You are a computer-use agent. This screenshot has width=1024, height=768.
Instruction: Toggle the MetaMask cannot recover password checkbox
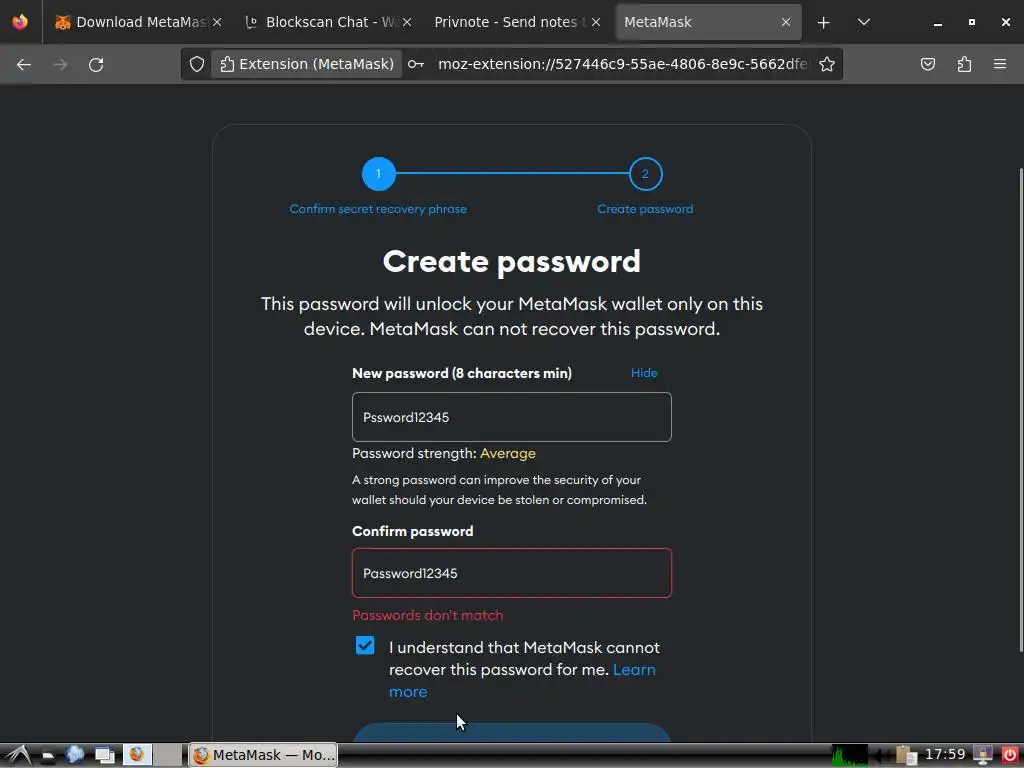(365, 645)
